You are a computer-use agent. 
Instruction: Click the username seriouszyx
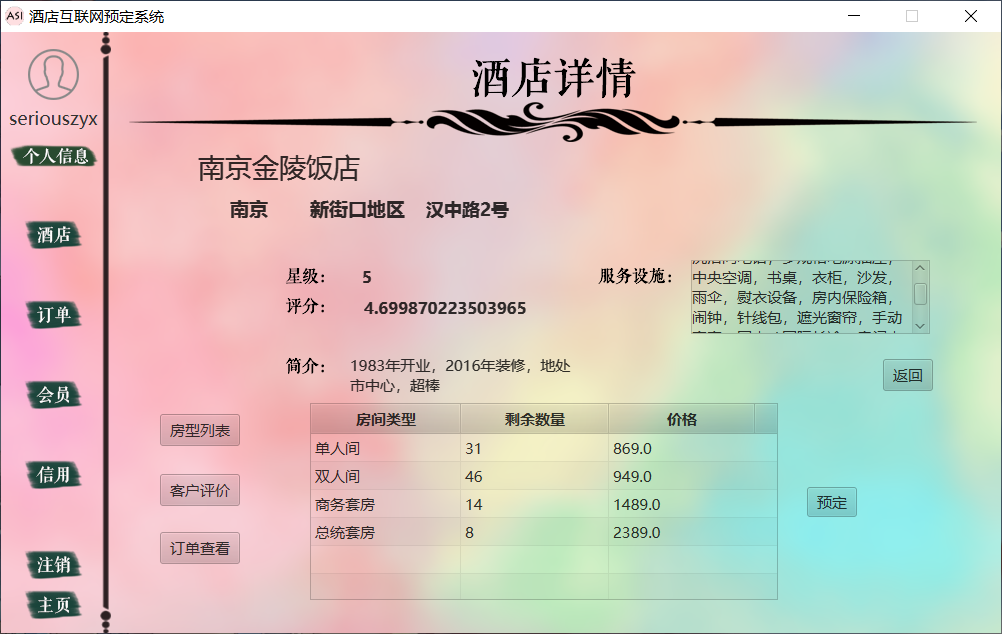pos(54,119)
